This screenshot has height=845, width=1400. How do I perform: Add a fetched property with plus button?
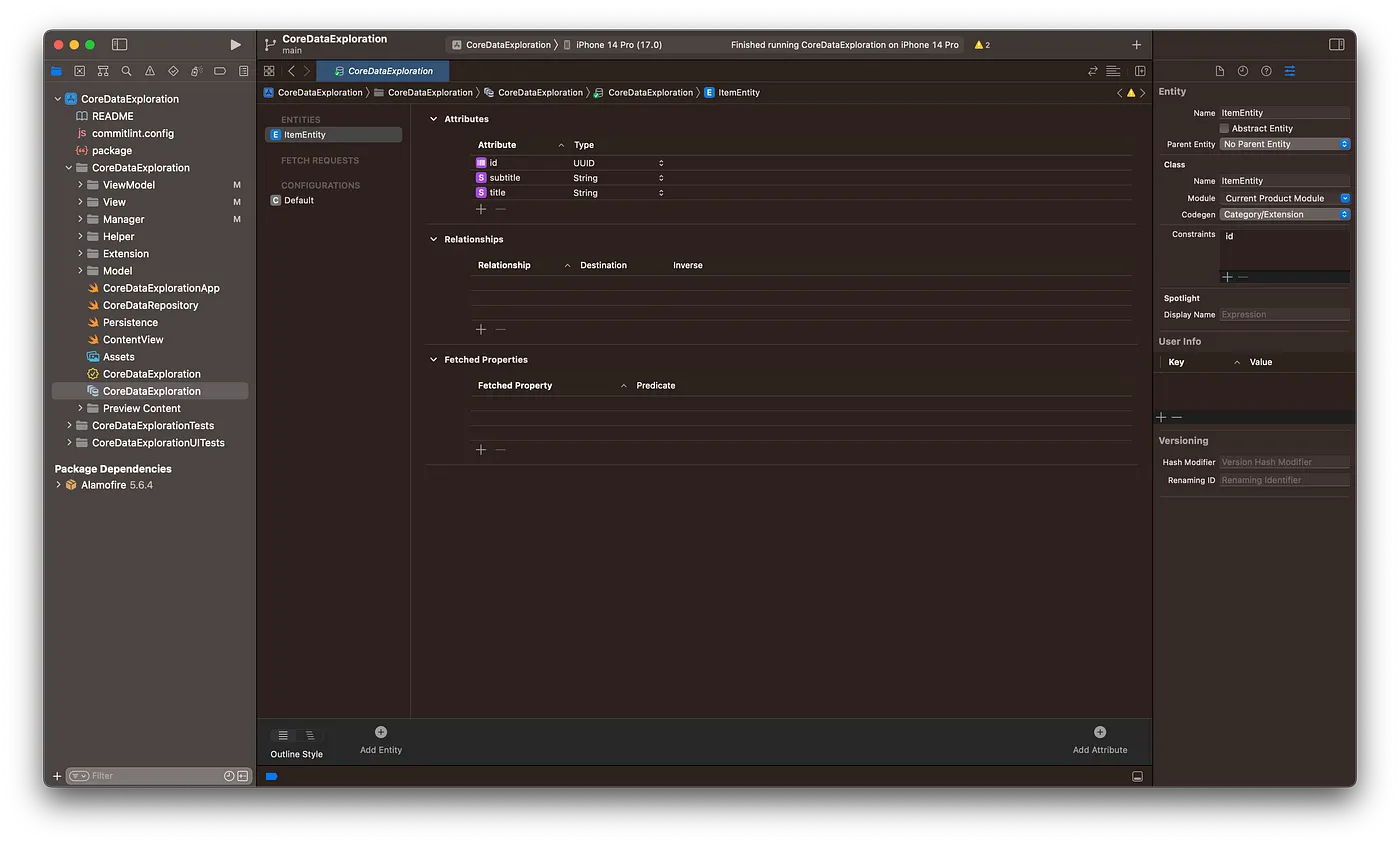coord(481,450)
